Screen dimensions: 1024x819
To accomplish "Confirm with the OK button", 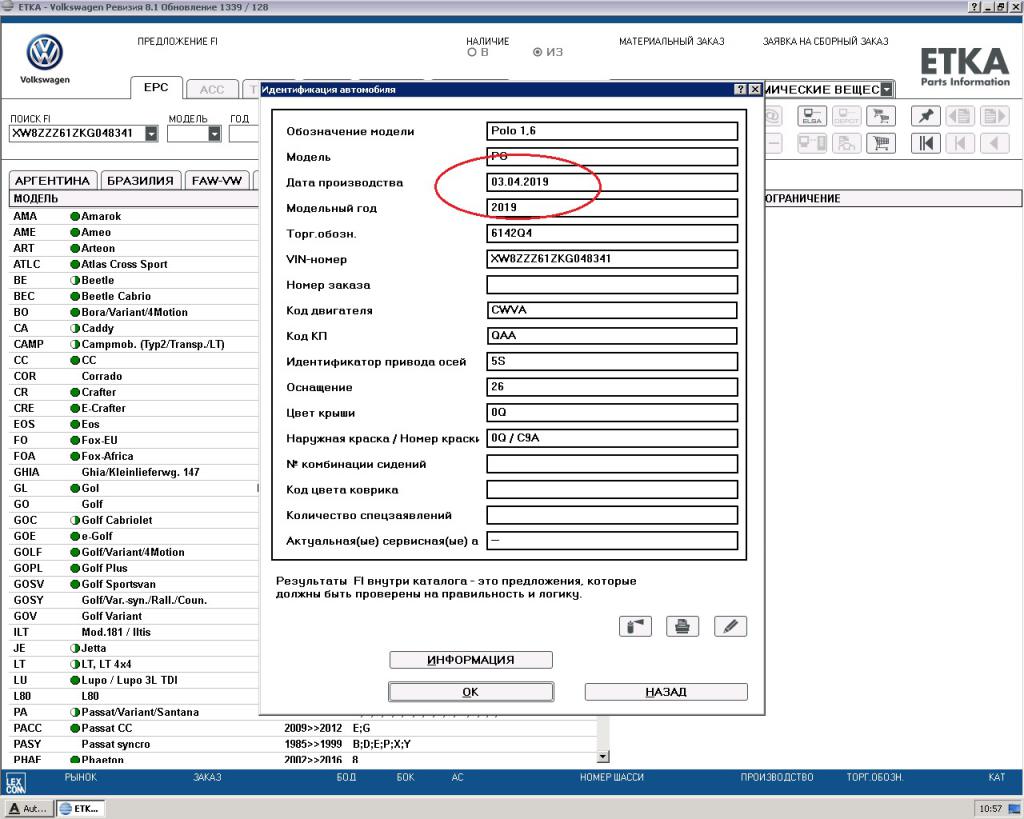I will click(471, 692).
